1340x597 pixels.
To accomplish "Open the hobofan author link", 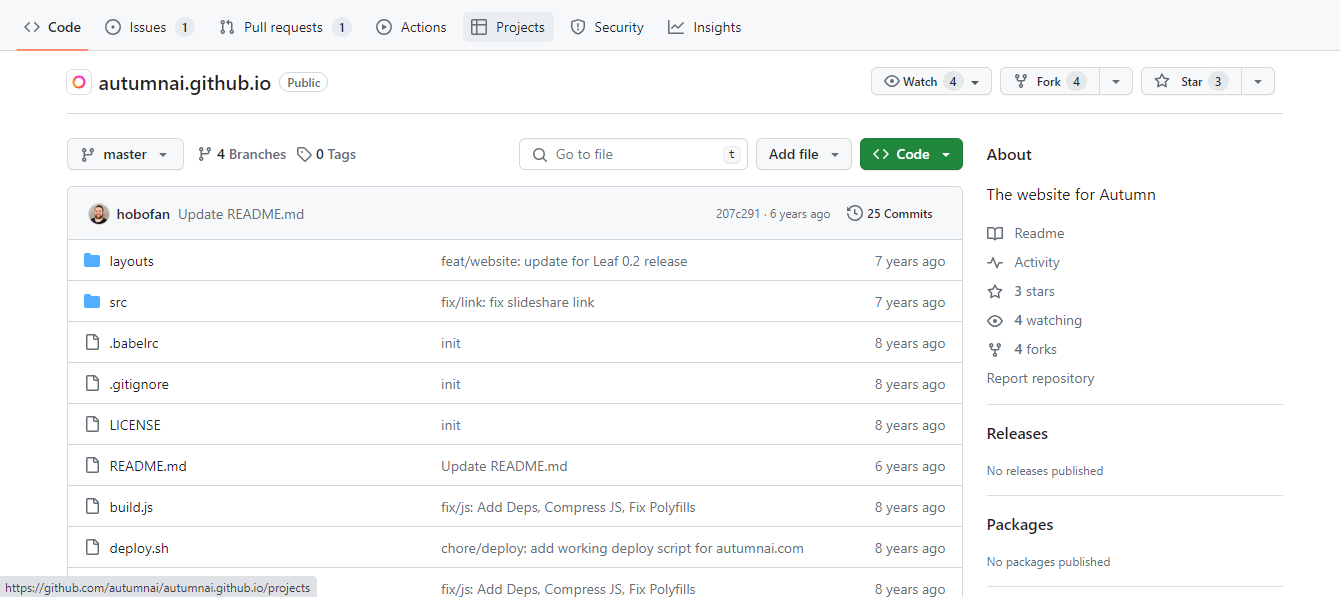I will pyautogui.click(x=143, y=214).
